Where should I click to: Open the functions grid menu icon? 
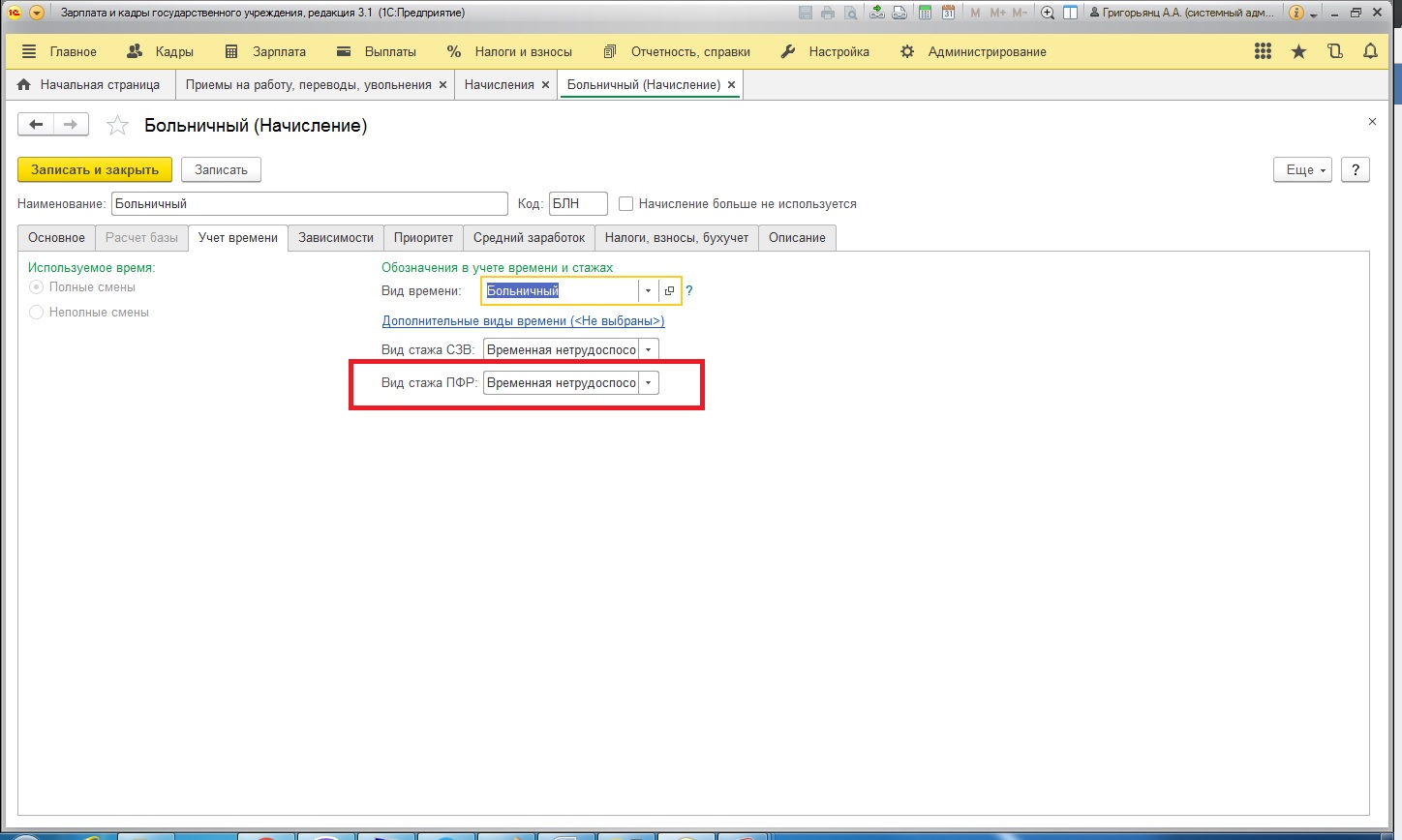(1263, 51)
